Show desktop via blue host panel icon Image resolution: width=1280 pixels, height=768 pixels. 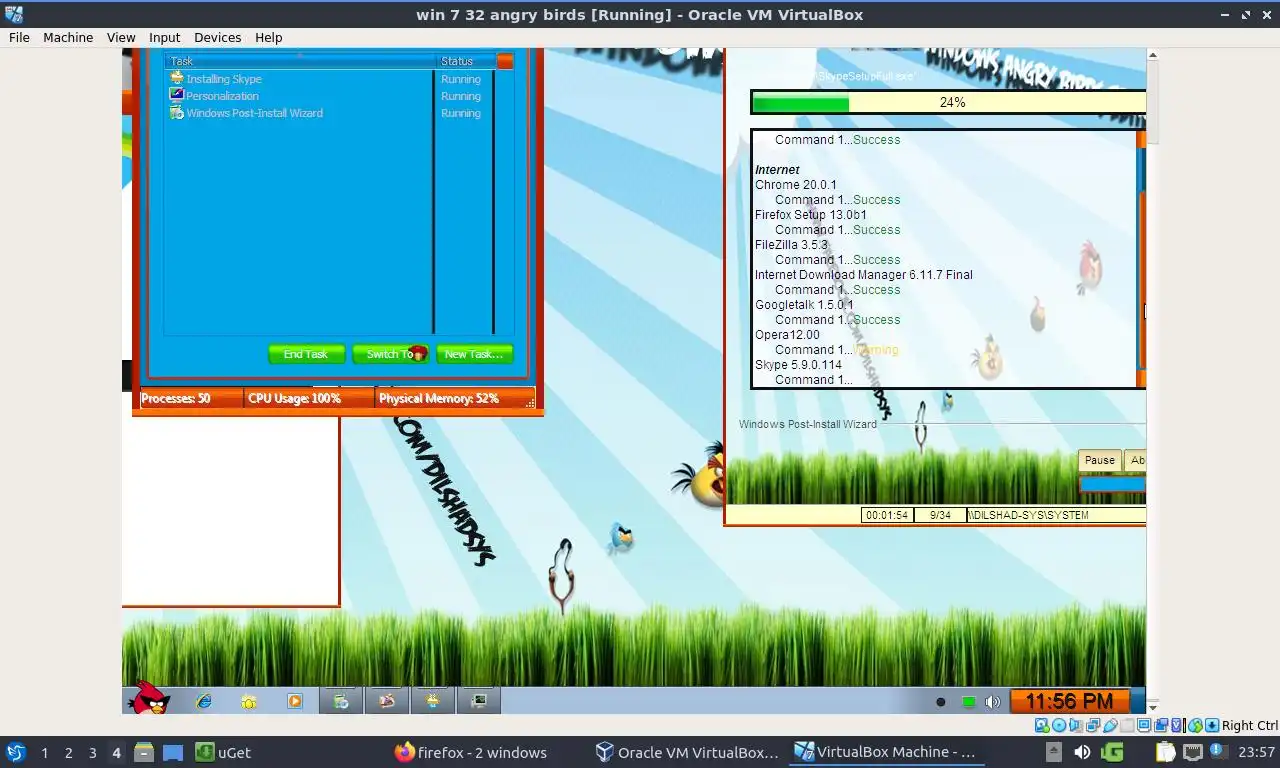(x=173, y=752)
